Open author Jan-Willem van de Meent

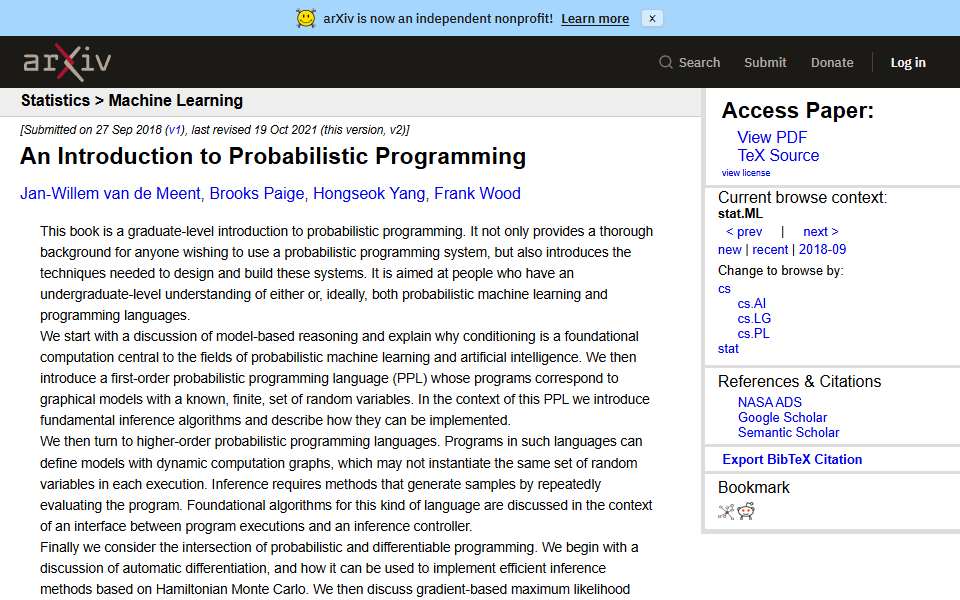pyautogui.click(x=110, y=193)
